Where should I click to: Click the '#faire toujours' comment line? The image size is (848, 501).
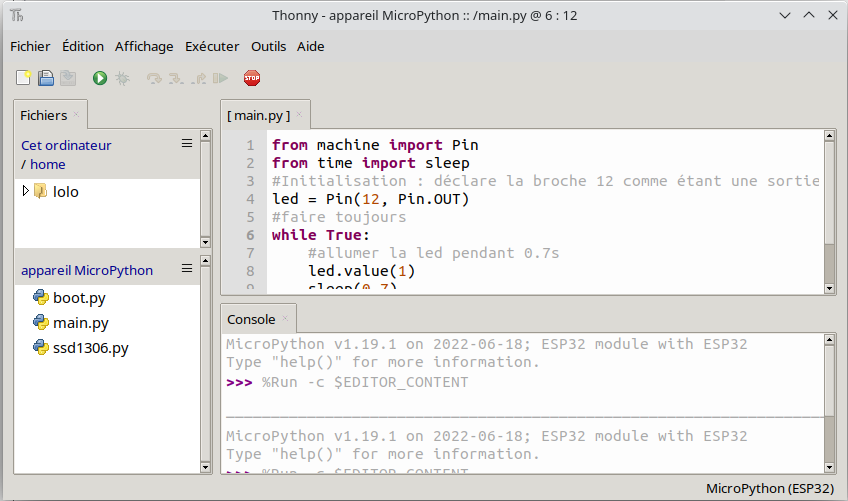pyautogui.click(x=339, y=217)
